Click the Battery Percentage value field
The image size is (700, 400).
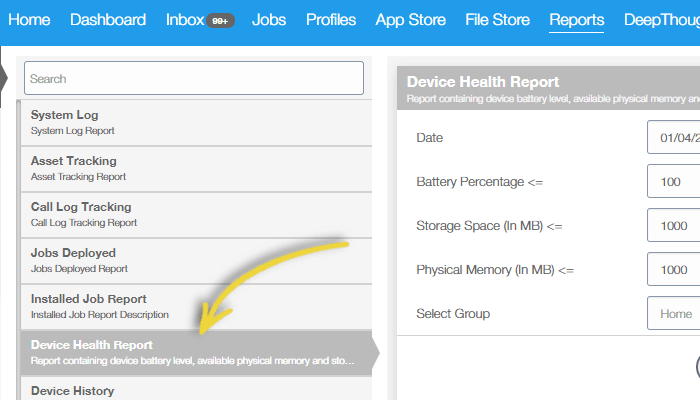coord(674,181)
